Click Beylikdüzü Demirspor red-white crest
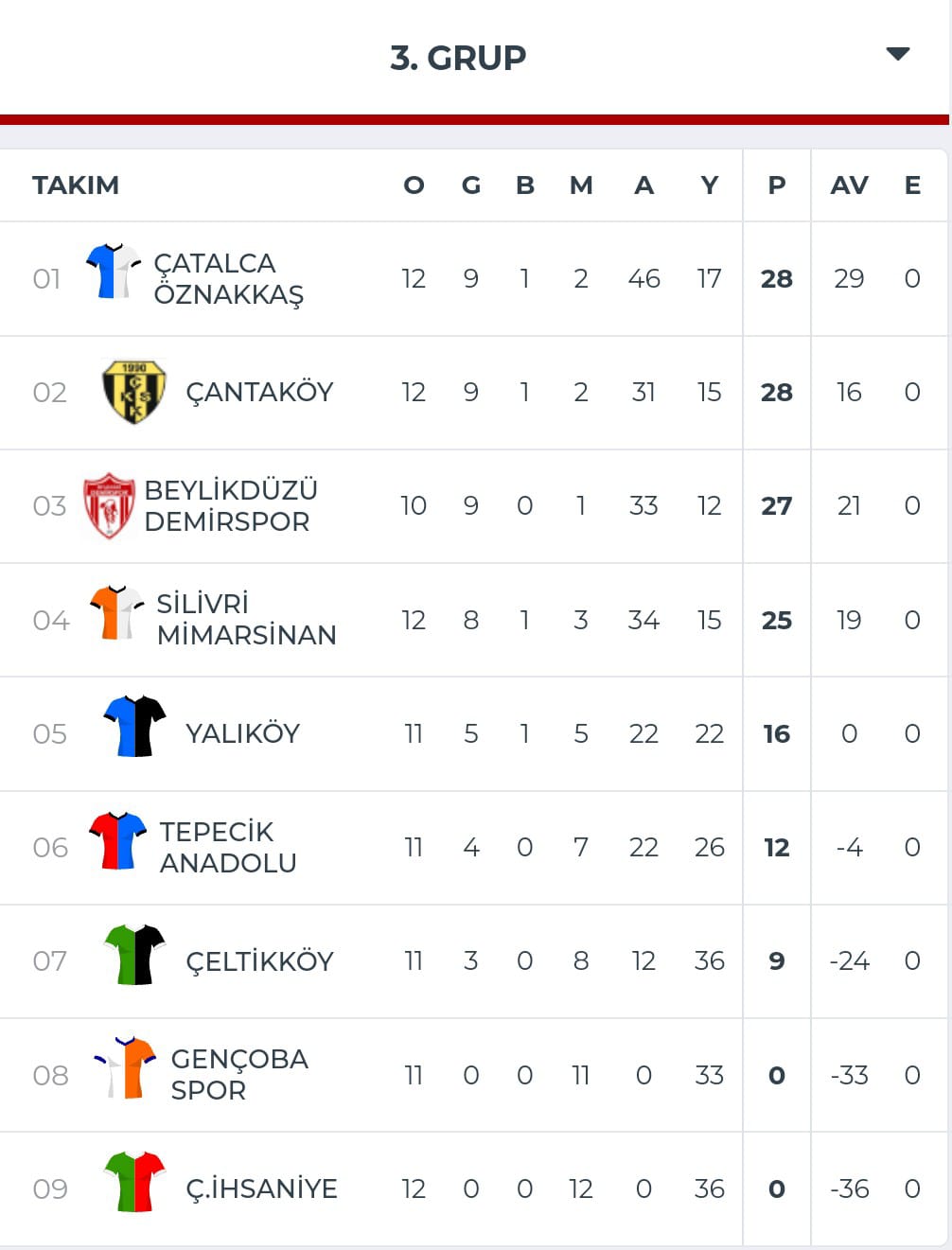 pos(109,505)
